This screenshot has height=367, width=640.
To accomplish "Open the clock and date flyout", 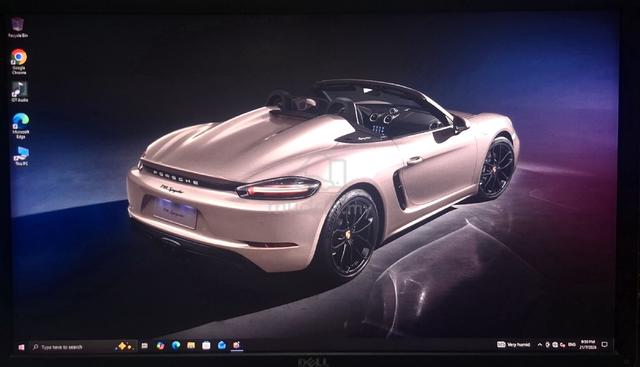I will tap(588, 344).
